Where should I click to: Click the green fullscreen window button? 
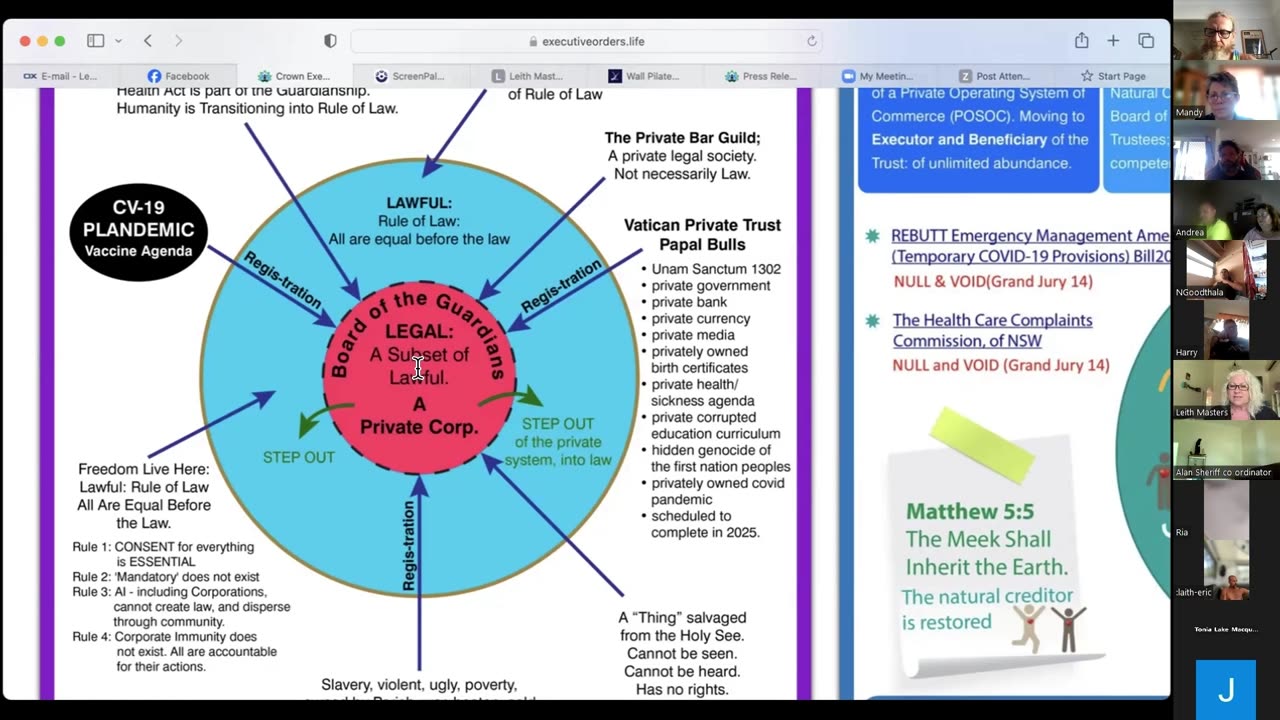tap(60, 41)
